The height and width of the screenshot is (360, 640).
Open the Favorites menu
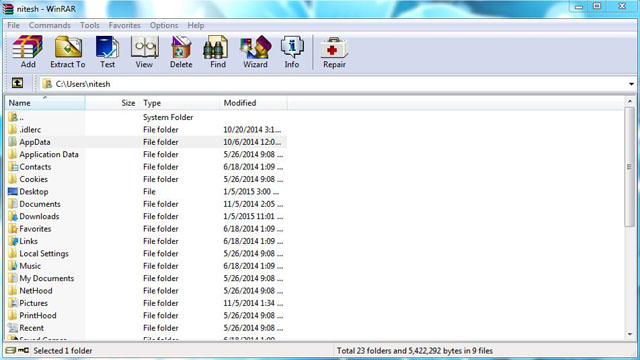tap(124, 25)
